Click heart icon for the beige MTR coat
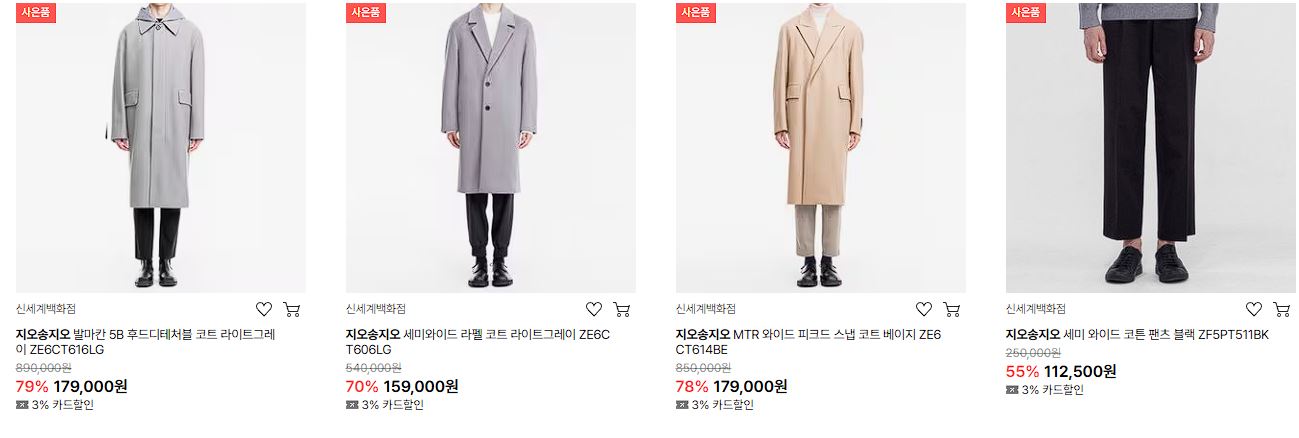Viewport: 1299px width, 438px height. coord(924,309)
